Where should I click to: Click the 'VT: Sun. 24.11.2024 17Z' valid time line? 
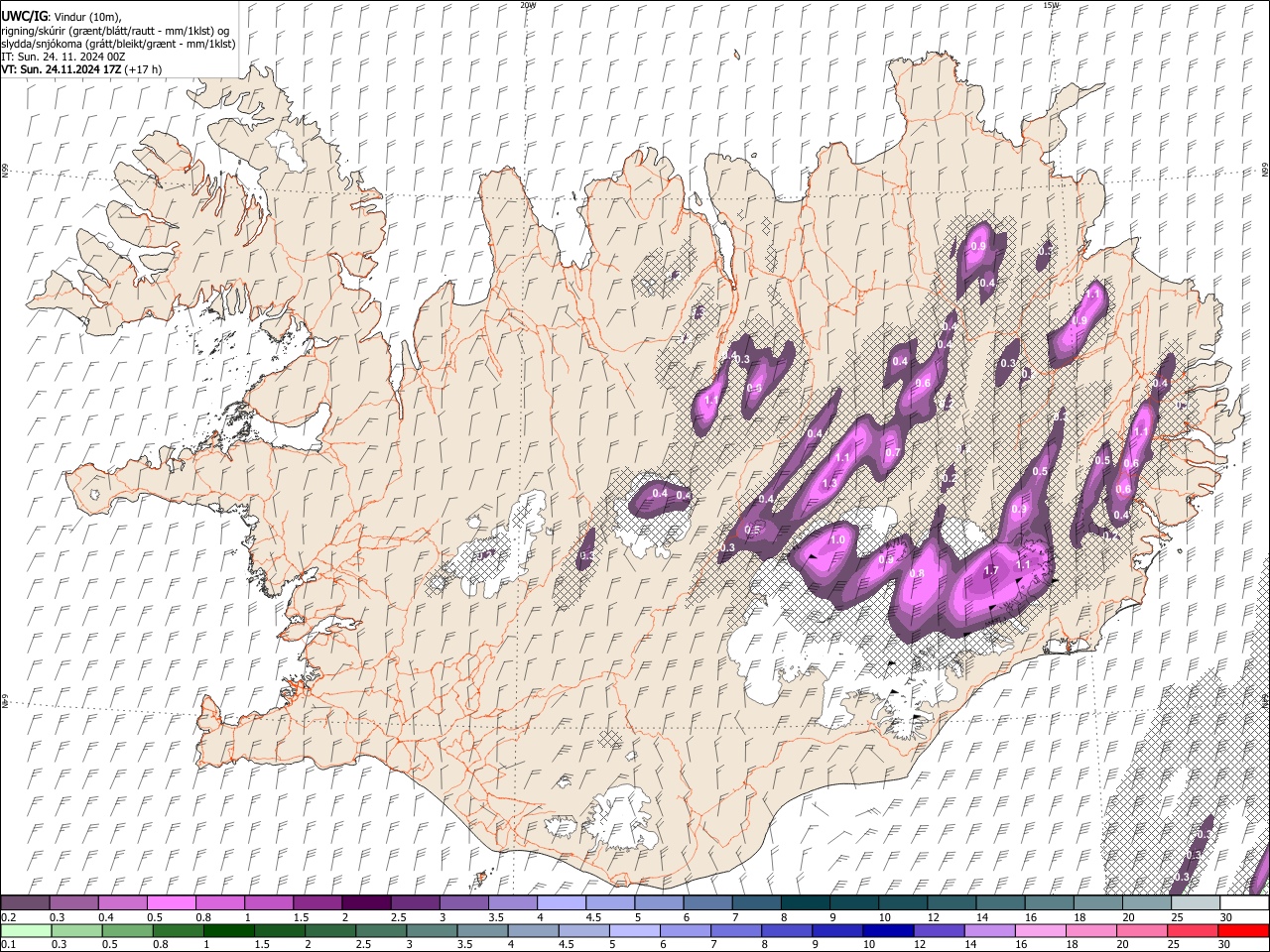81,69
